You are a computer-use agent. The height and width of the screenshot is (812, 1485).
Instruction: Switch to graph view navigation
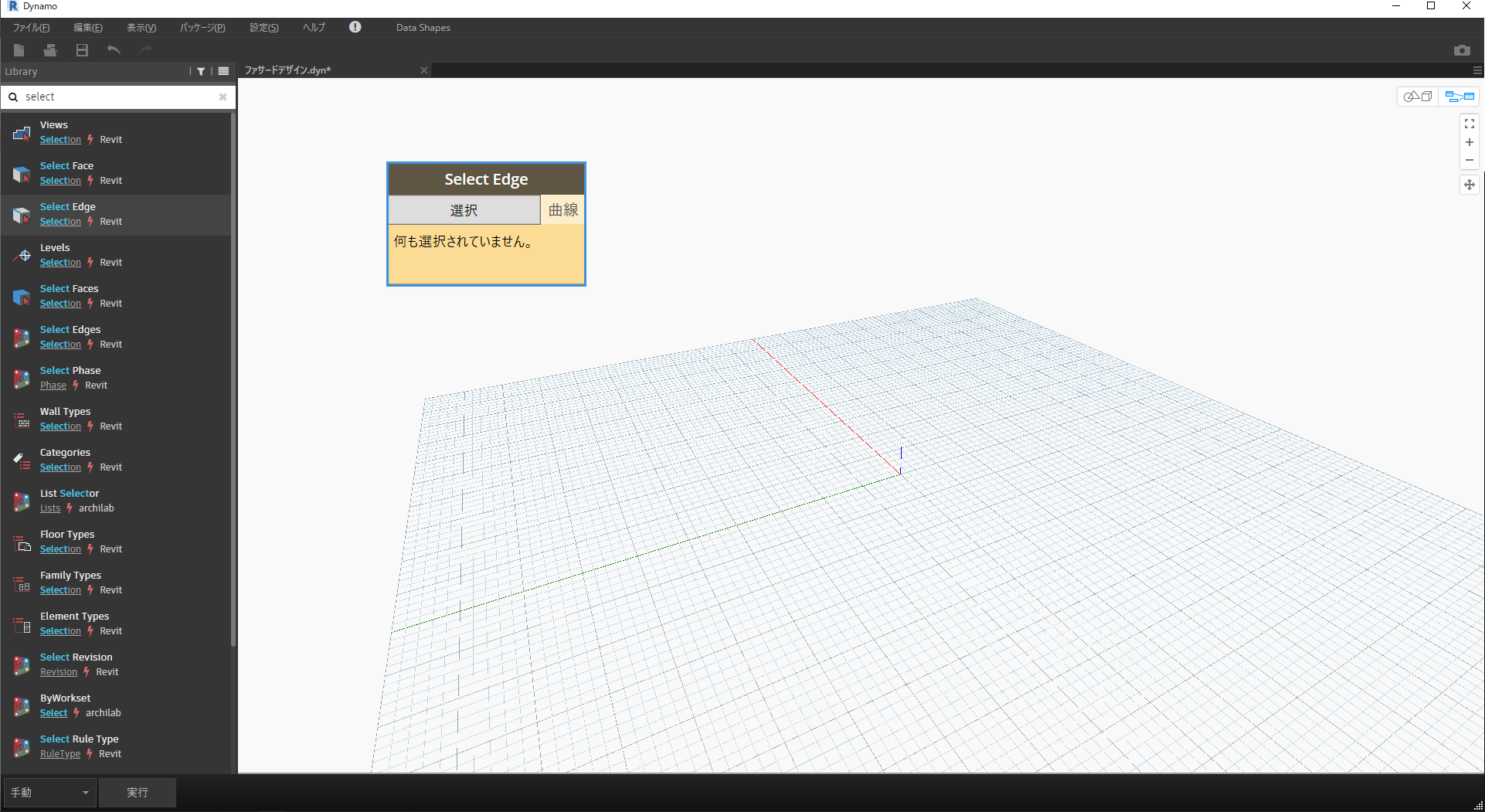(x=1460, y=97)
